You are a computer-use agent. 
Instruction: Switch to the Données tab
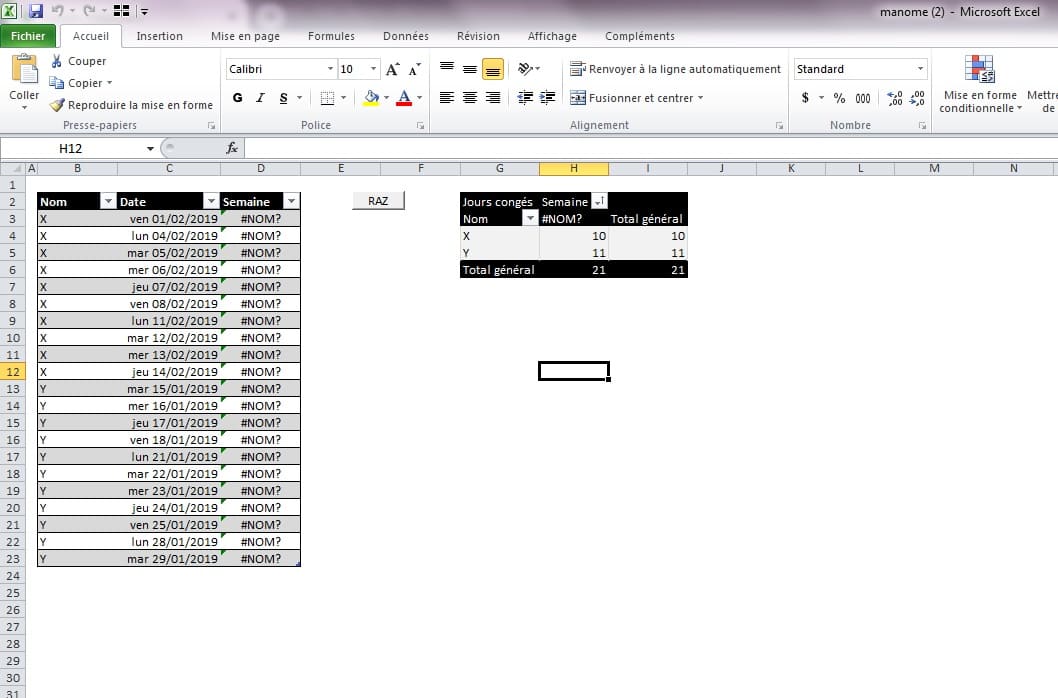[x=406, y=36]
